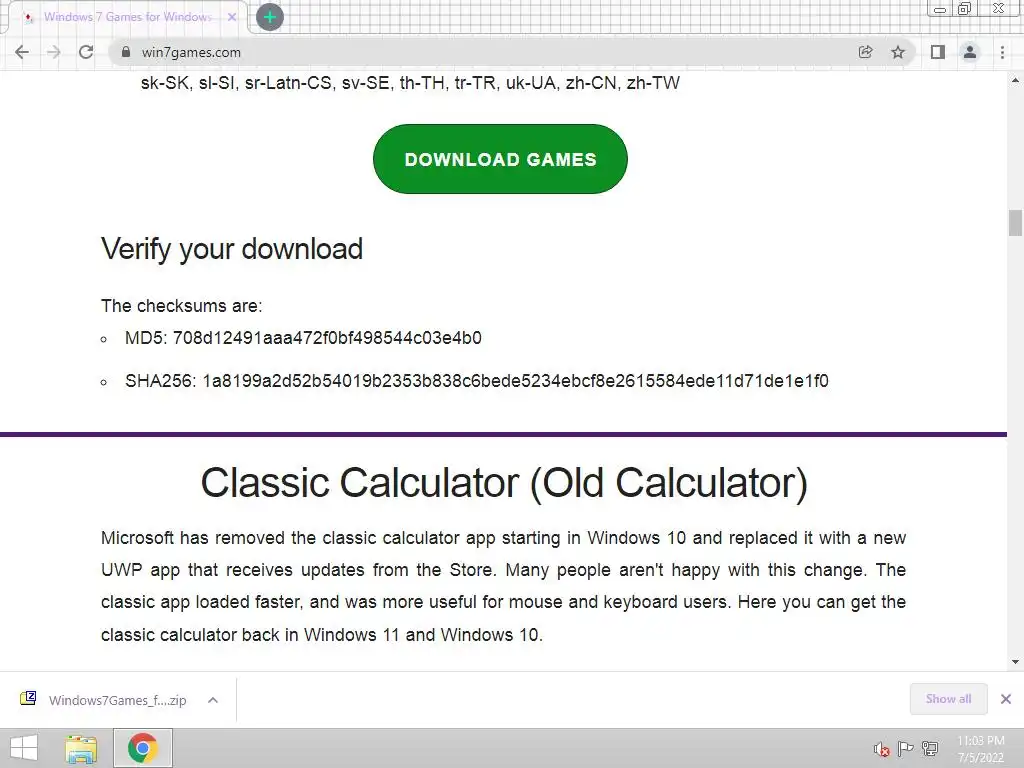Viewport: 1024px width, 768px height.
Task: Click the calculator description paragraph
Action: [x=503, y=586]
